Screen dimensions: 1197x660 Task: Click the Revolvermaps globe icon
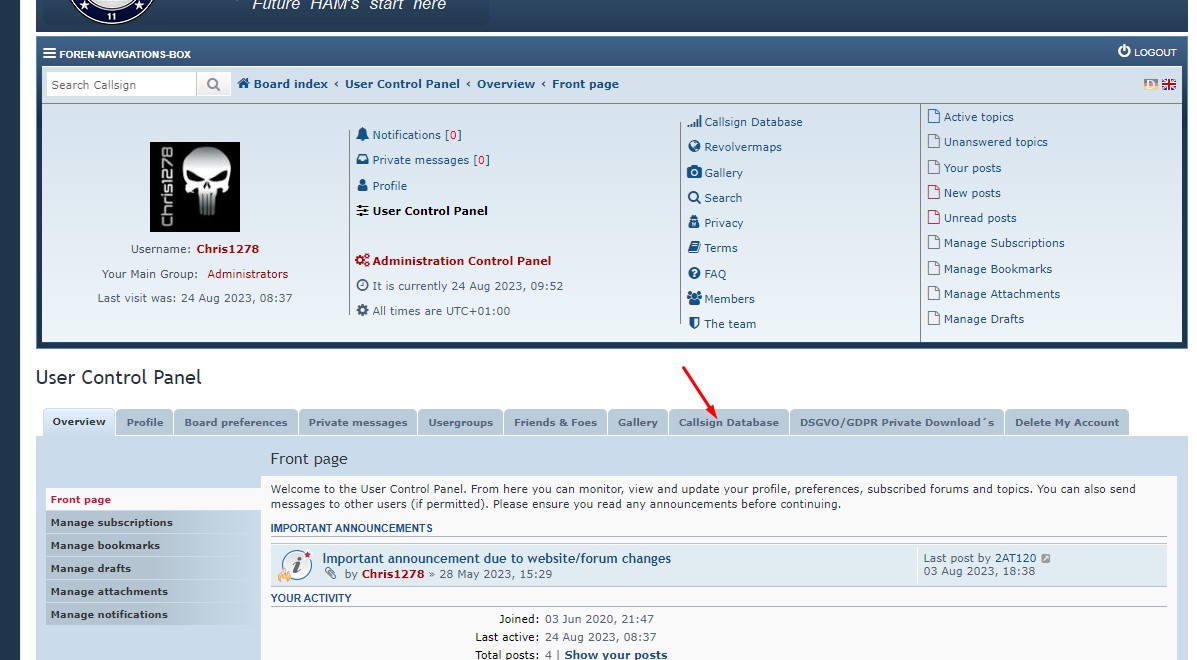coord(694,147)
